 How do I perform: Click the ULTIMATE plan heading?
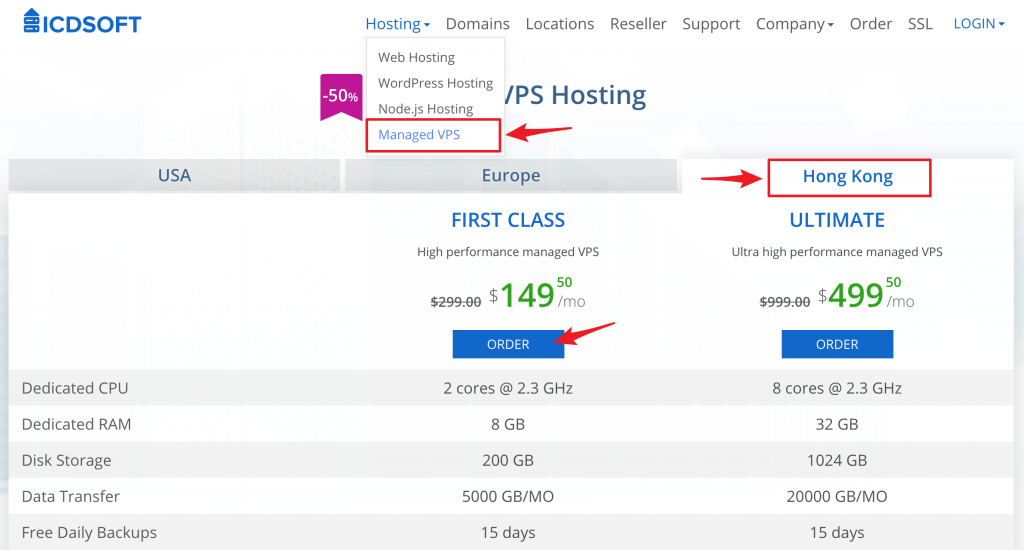pos(837,220)
